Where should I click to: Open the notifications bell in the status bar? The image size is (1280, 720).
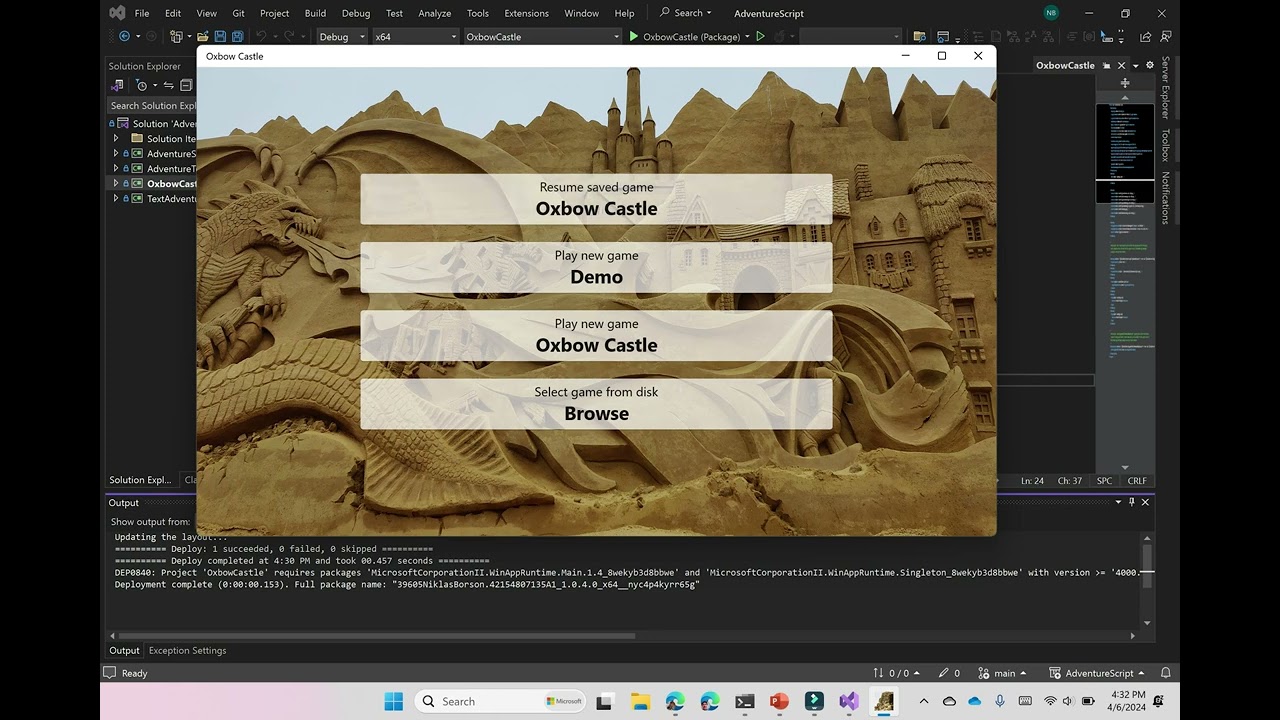click(1166, 673)
